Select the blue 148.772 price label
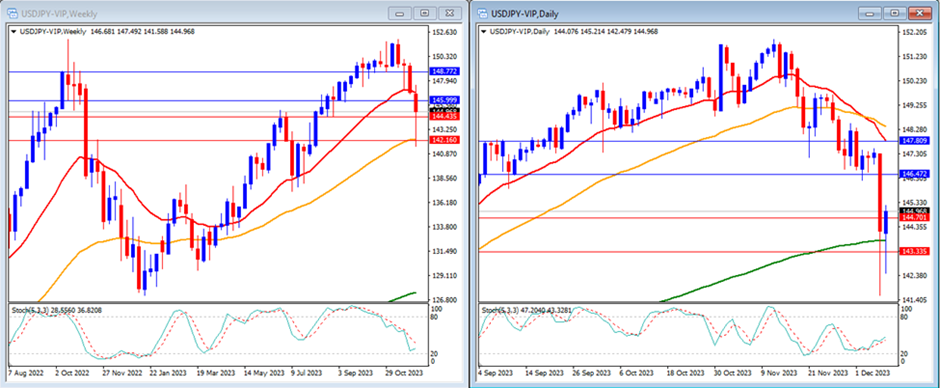Image resolution: width=940 pixels, height=388 pixels. click(444, 72)
